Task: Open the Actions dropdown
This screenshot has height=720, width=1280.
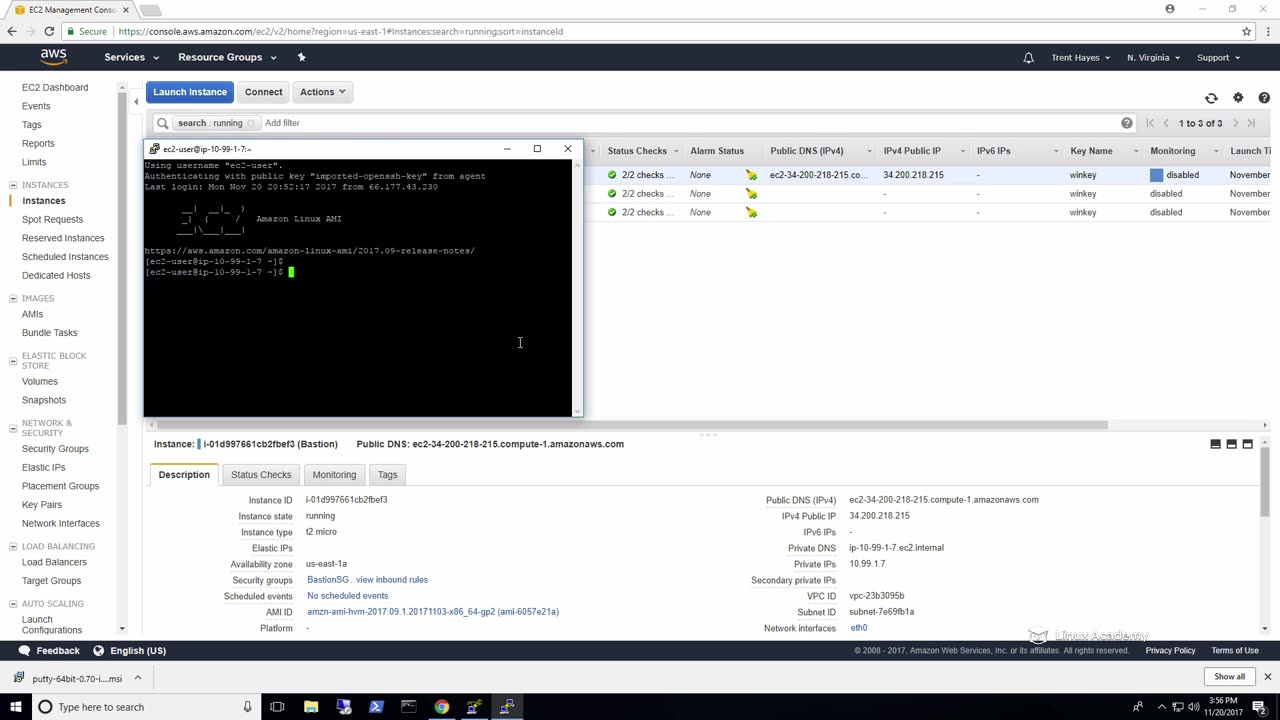Action: [323, 92]
